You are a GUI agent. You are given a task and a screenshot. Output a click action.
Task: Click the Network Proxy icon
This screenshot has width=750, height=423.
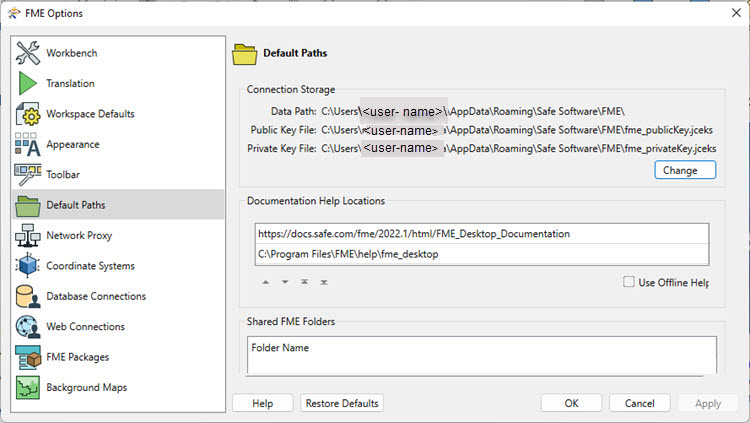pos(28,235)
